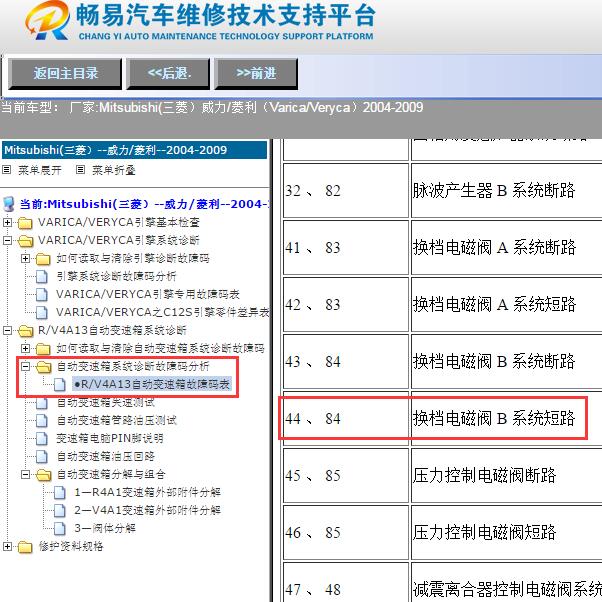The width and height of the screenshot is (602, 602).
Task: Click page icon of R/V4A13自动变速箱故障码表
Action: [x=60, y=384]
